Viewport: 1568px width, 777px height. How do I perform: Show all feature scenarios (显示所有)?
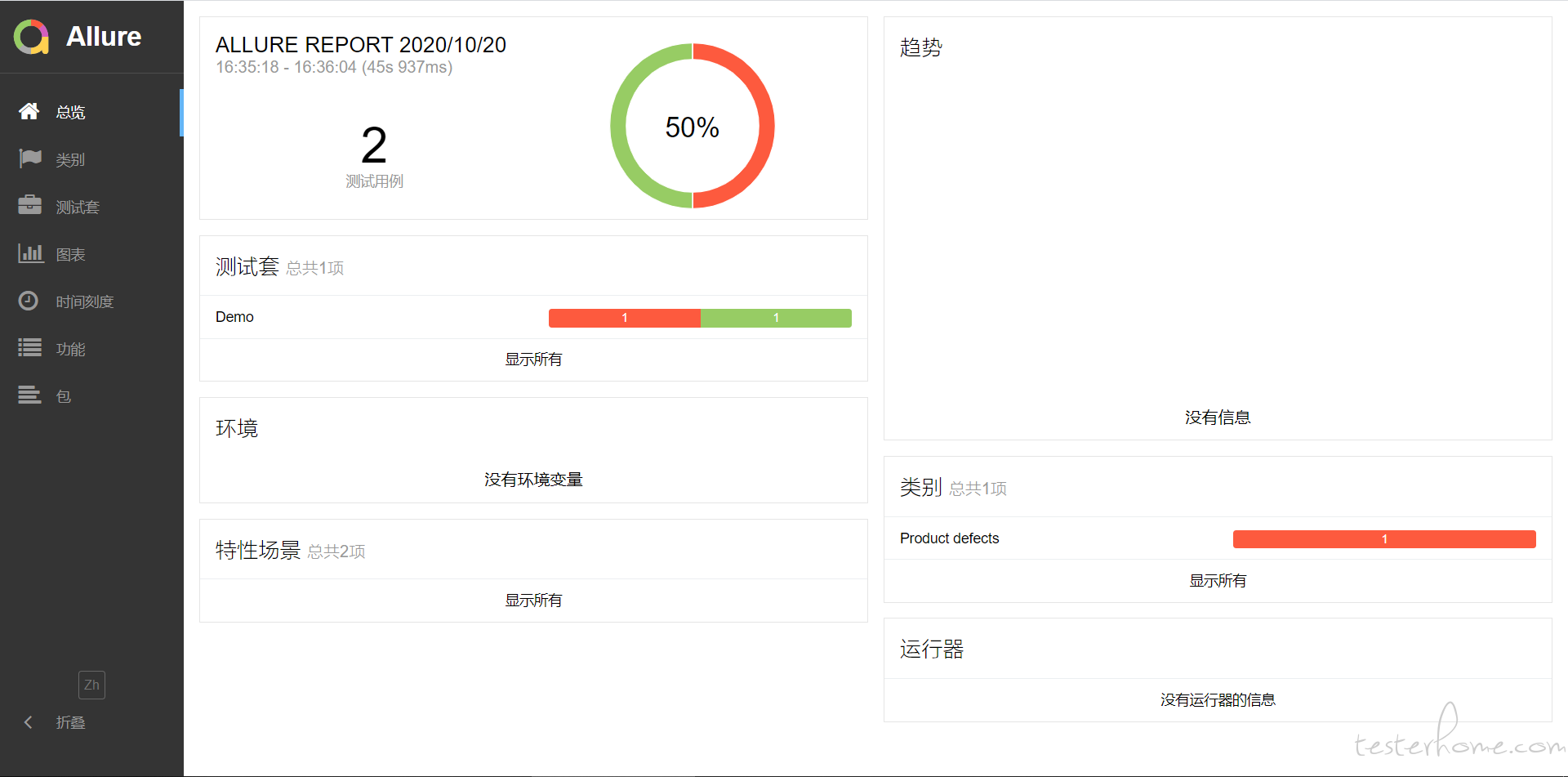[x=533, y=601]
